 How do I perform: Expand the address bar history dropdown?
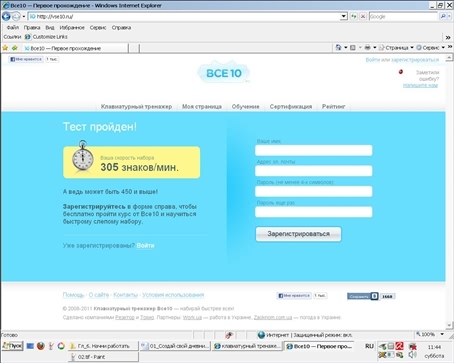click(344, 16)
